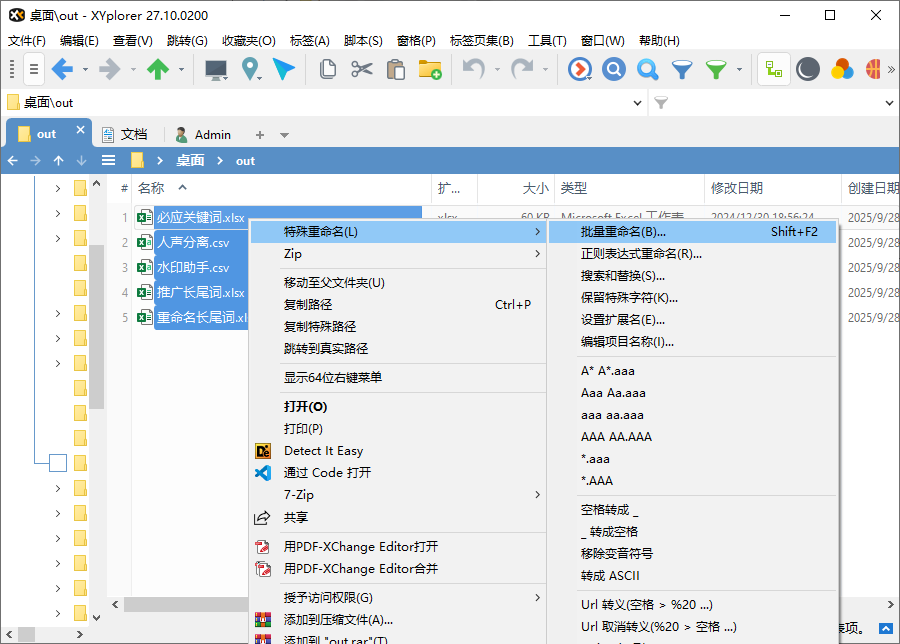Click the blue Back arrow toolbar icon
900x644 pixels.
62,69
